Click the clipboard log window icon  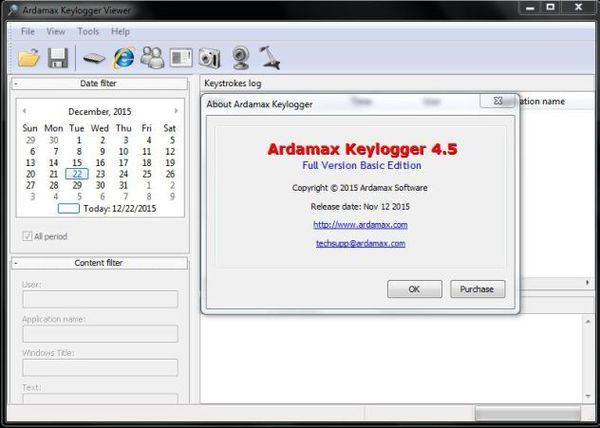tap(181, 58)
